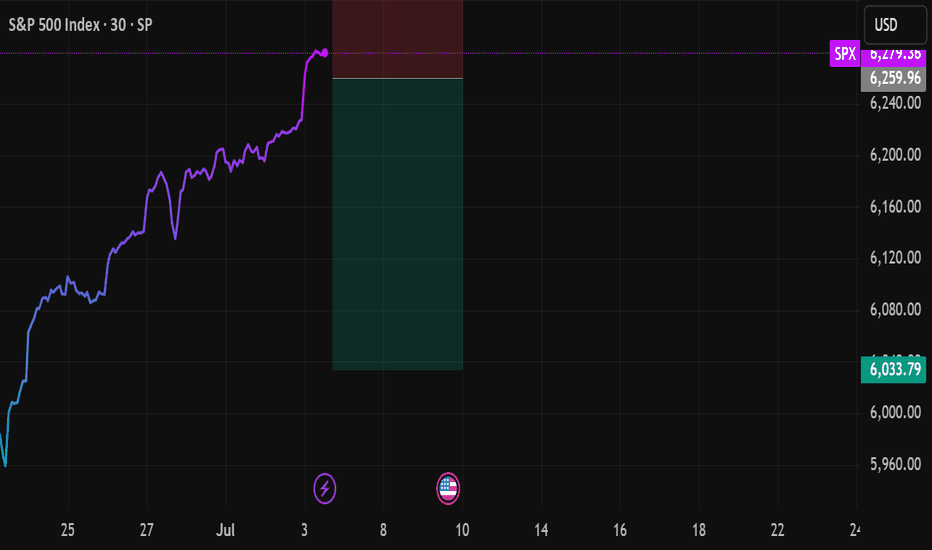The width and height of the screenshot is (932, 550).
Task: Click the 22 date label on time axis
Action: pyautogui.click(x=777, y=530)
